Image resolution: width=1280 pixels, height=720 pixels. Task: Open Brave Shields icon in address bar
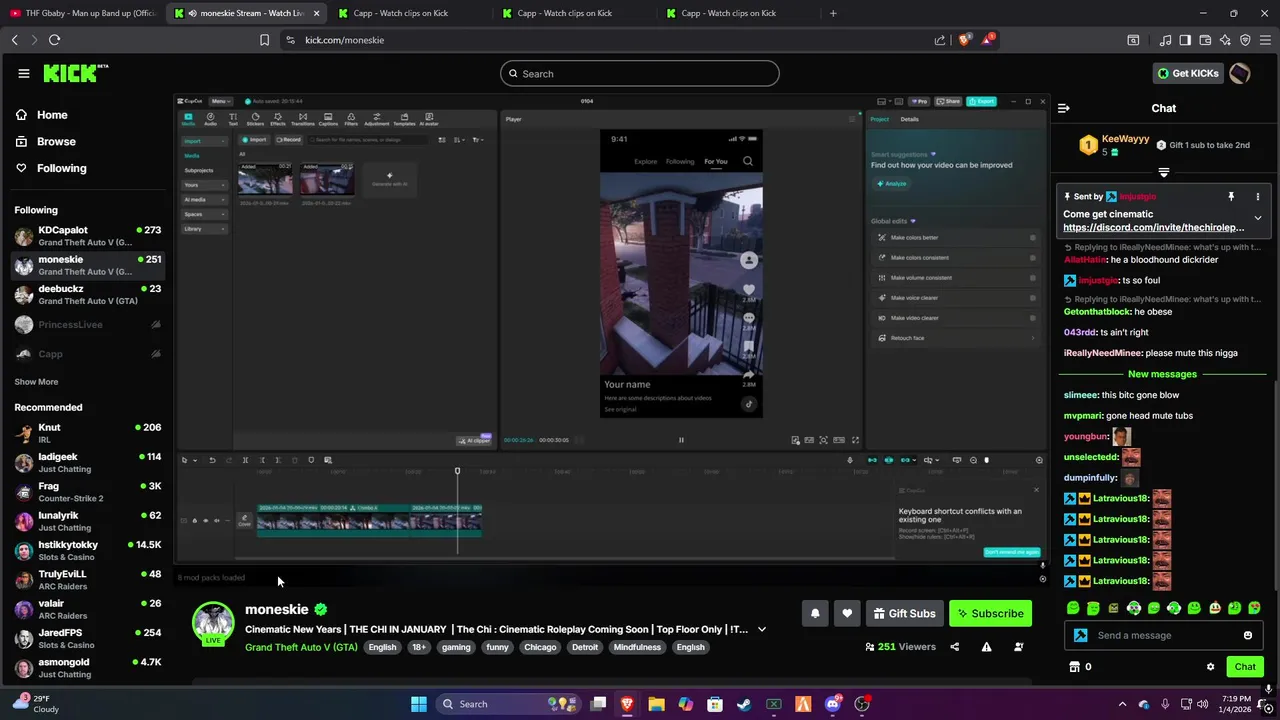click(x=964, y=40)
